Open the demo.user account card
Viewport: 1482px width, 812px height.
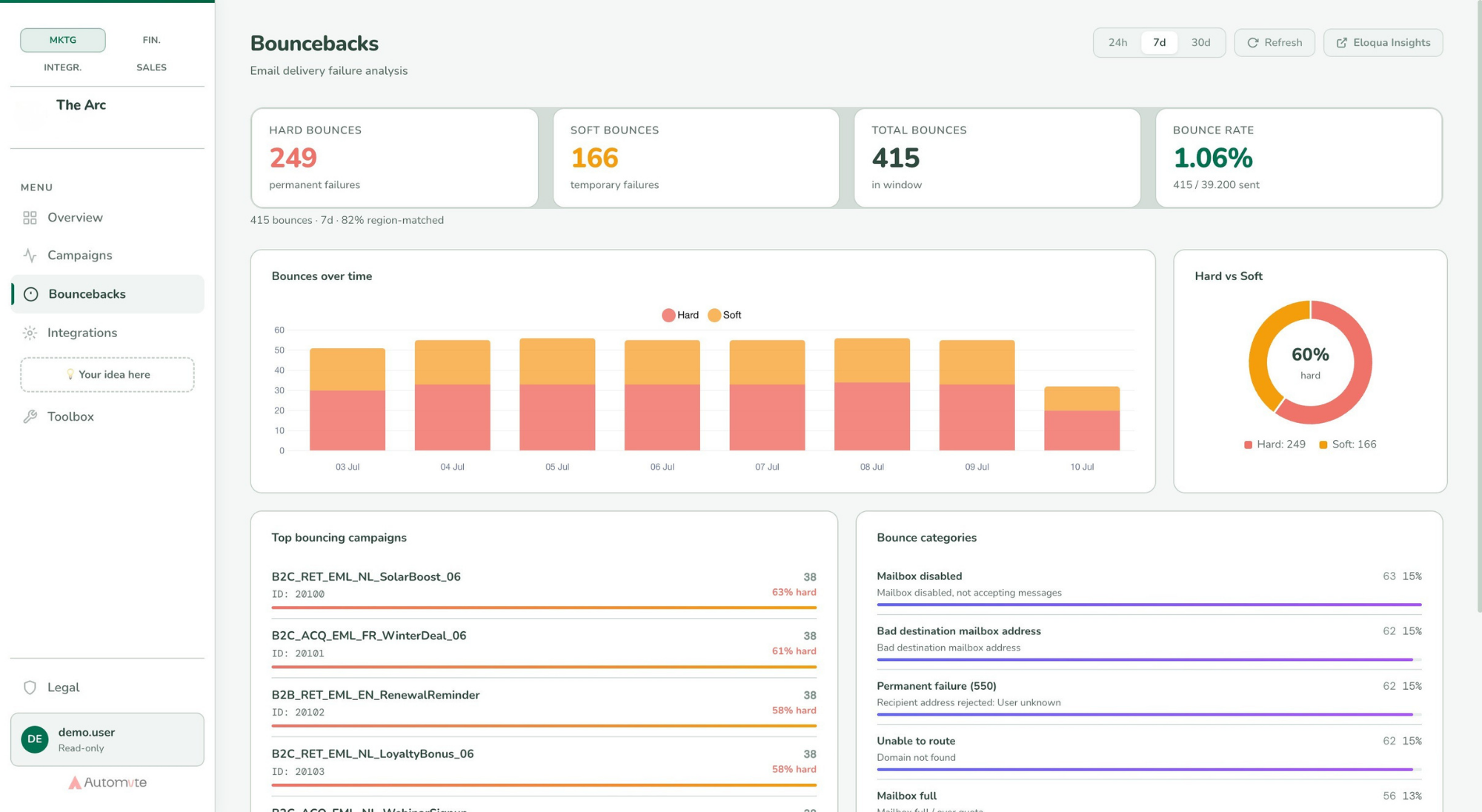pos(107,739)
